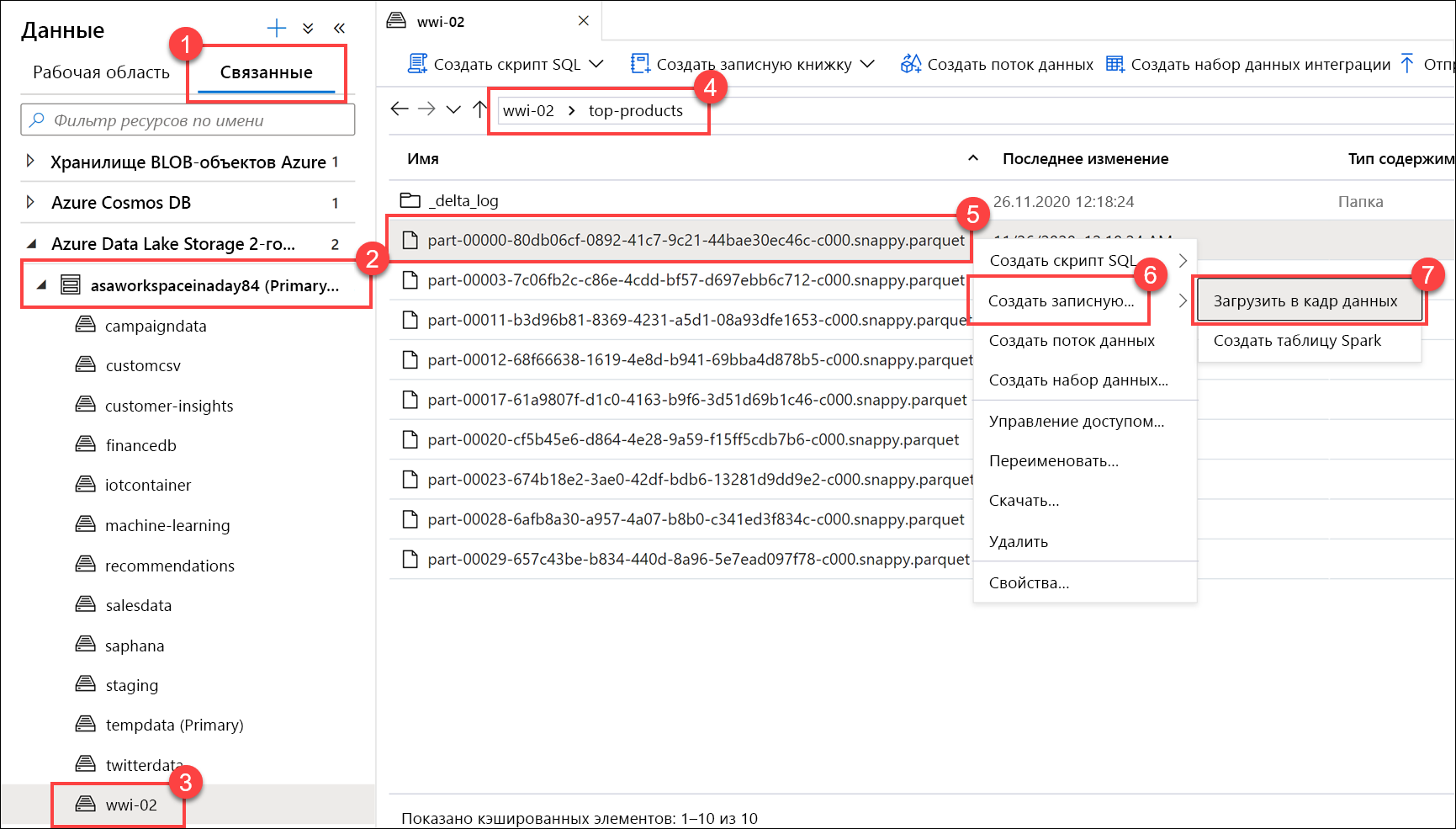Image resolution: width=1456 pixels, height=829 pixels.
Task: Open the customer-insights container
Action: 169,406
